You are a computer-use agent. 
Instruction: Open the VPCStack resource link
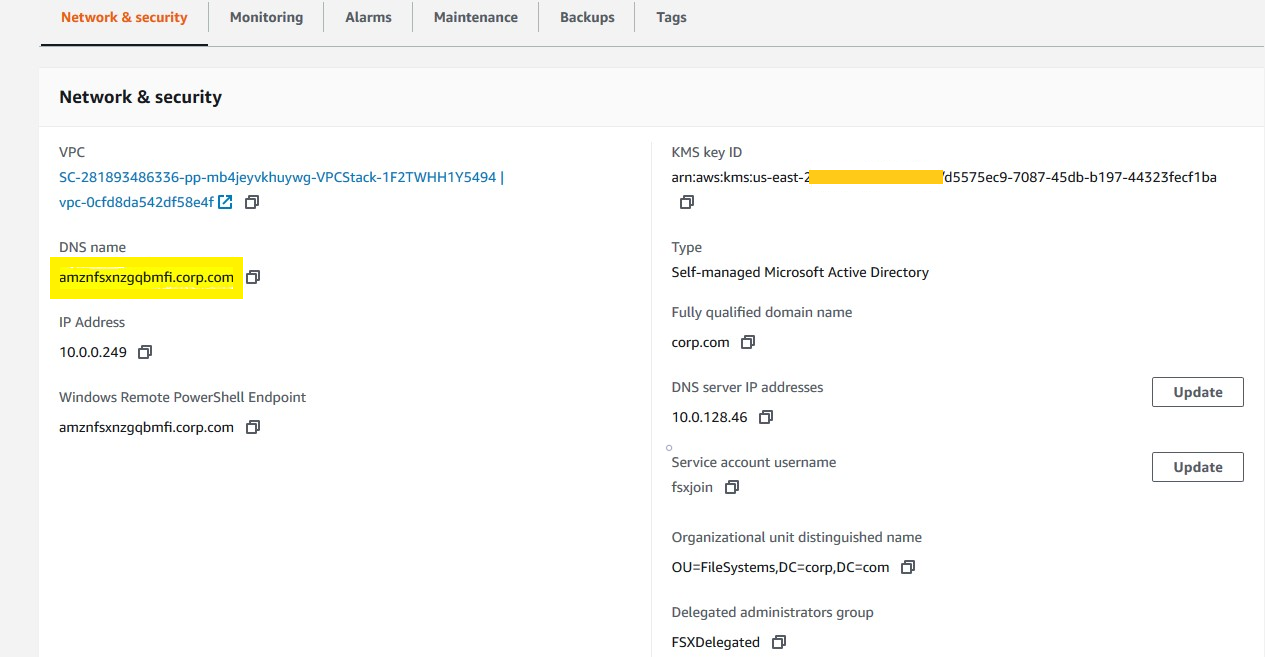[278, 176]
